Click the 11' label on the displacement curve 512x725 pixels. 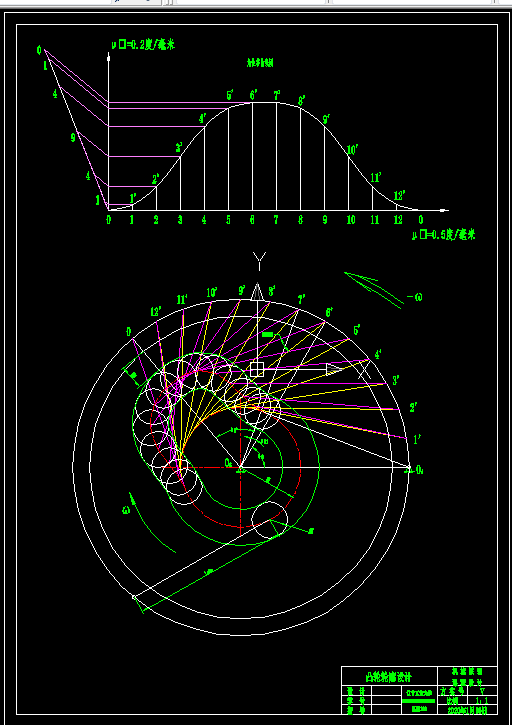pyautogui.click(x=376, y=178)
